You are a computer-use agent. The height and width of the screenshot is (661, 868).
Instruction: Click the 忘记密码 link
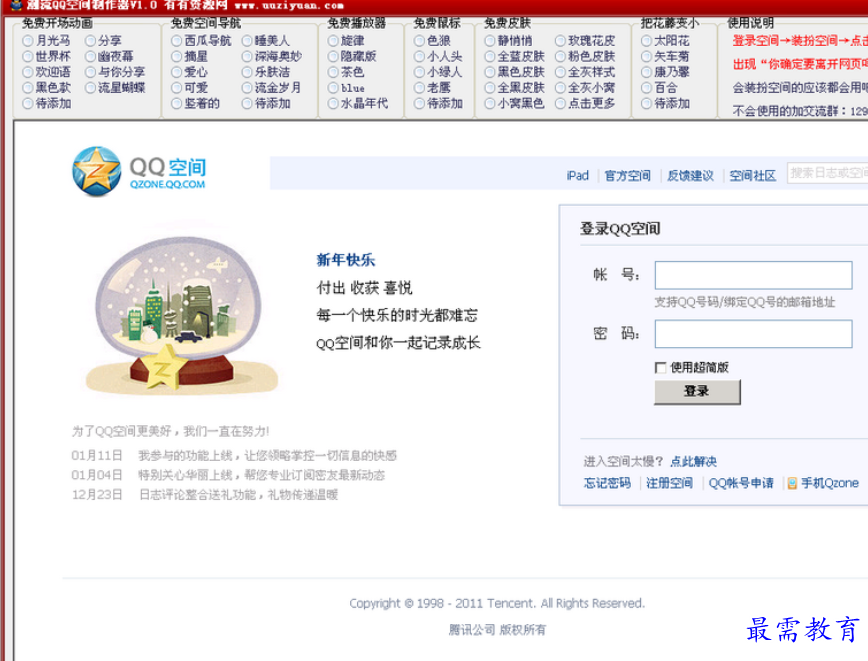[x=607, y=483]
